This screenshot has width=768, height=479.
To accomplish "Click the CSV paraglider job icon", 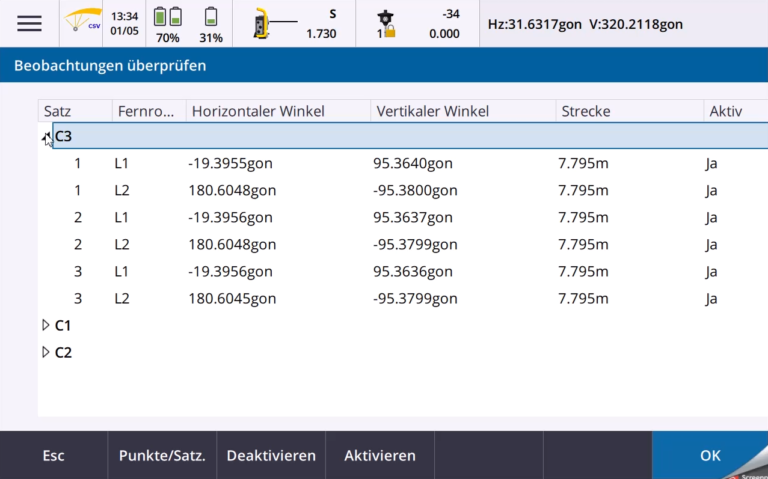I will click(83, 23).
